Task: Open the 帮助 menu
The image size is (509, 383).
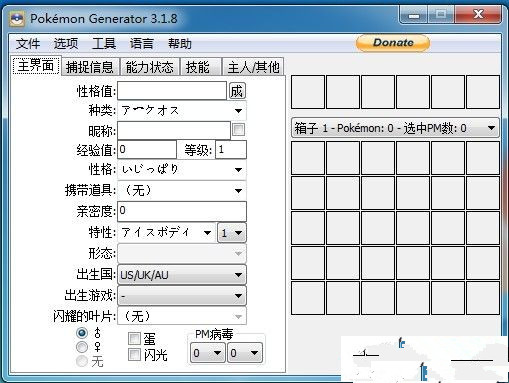Action: [180, 44]
